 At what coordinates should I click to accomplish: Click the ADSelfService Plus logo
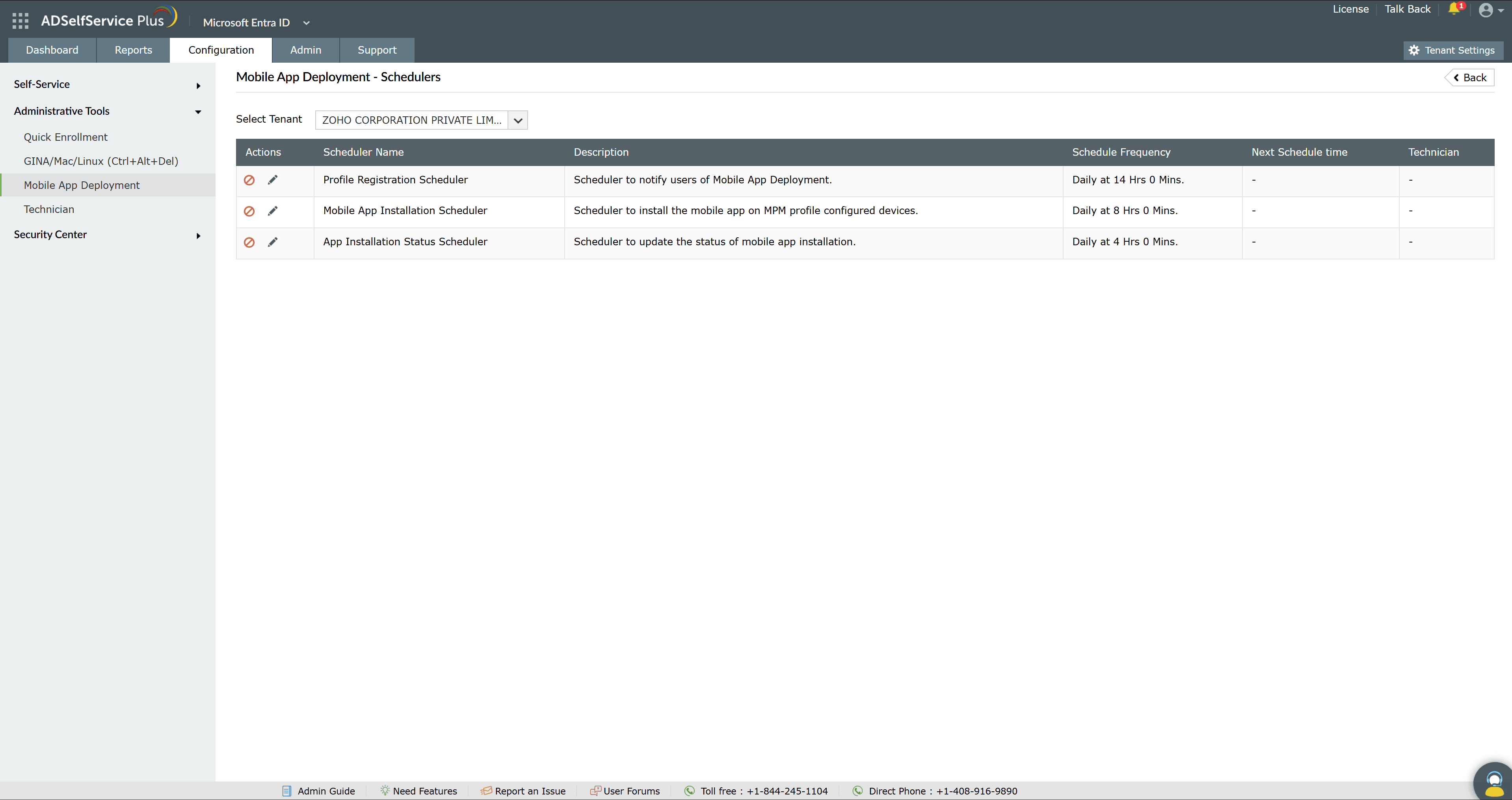[x=109, y=18]
